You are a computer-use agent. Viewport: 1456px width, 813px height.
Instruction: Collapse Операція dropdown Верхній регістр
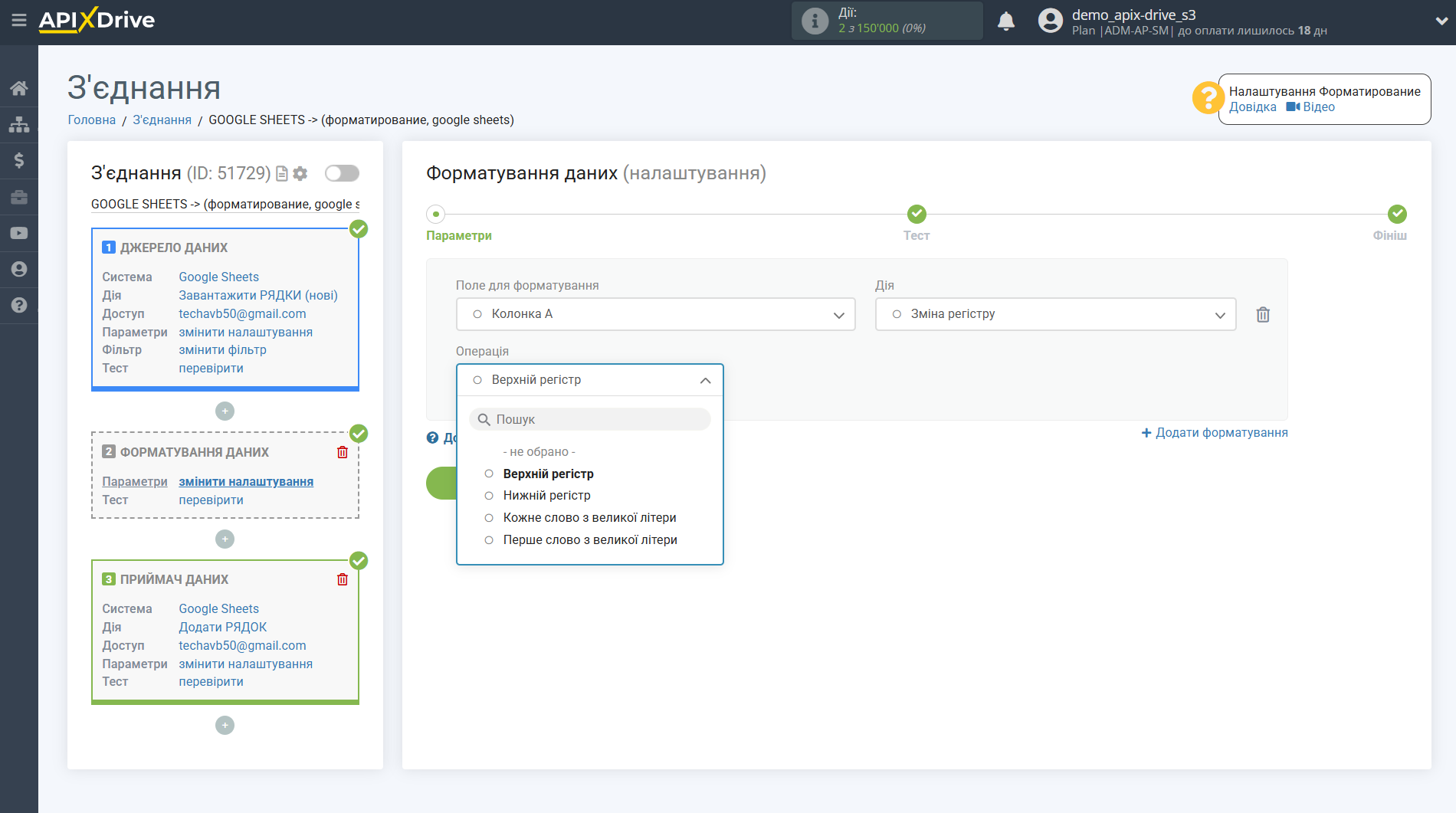coord(590,380)
